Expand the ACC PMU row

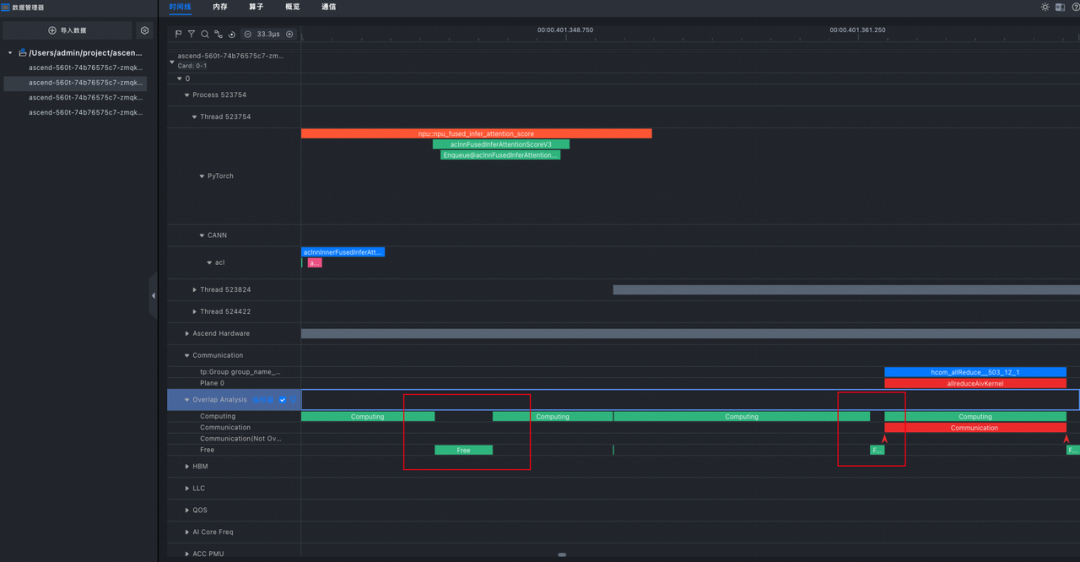tap(187, 554)
